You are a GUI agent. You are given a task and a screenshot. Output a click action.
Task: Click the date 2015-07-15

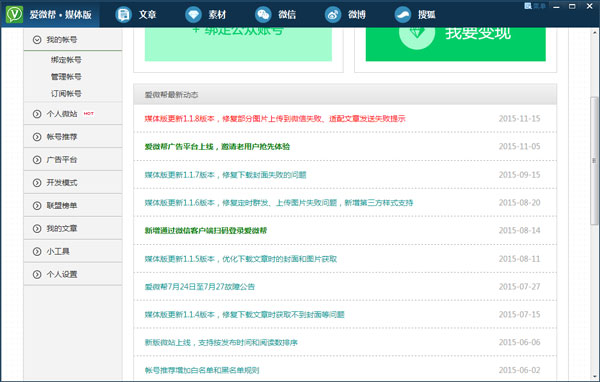pyautogui.click(x=519, y=315)
